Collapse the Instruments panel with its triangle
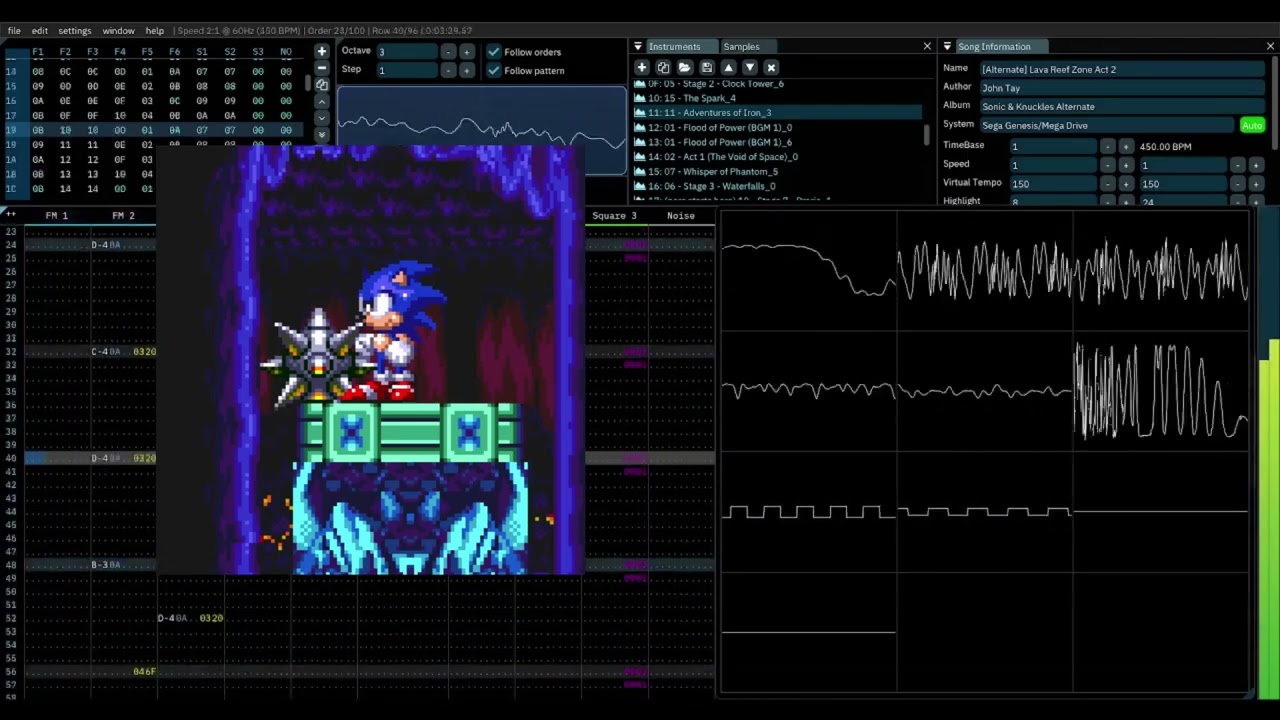The height and width of the screenshot is (720, 1280). point(638,46)
